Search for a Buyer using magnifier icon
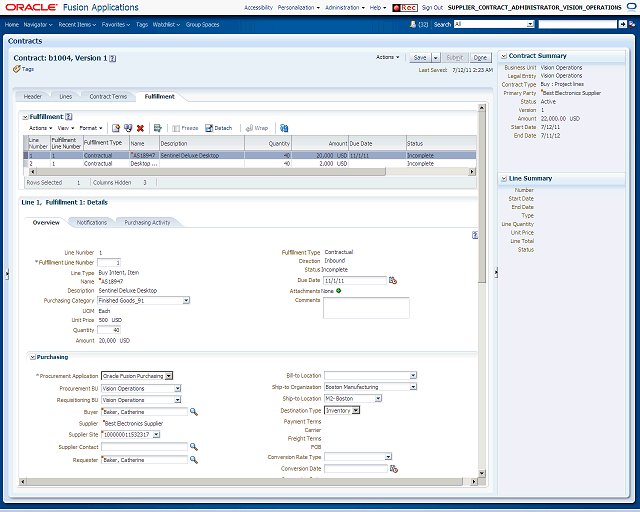The width and height of the screenshot is (640, 512). click(194, 412)
